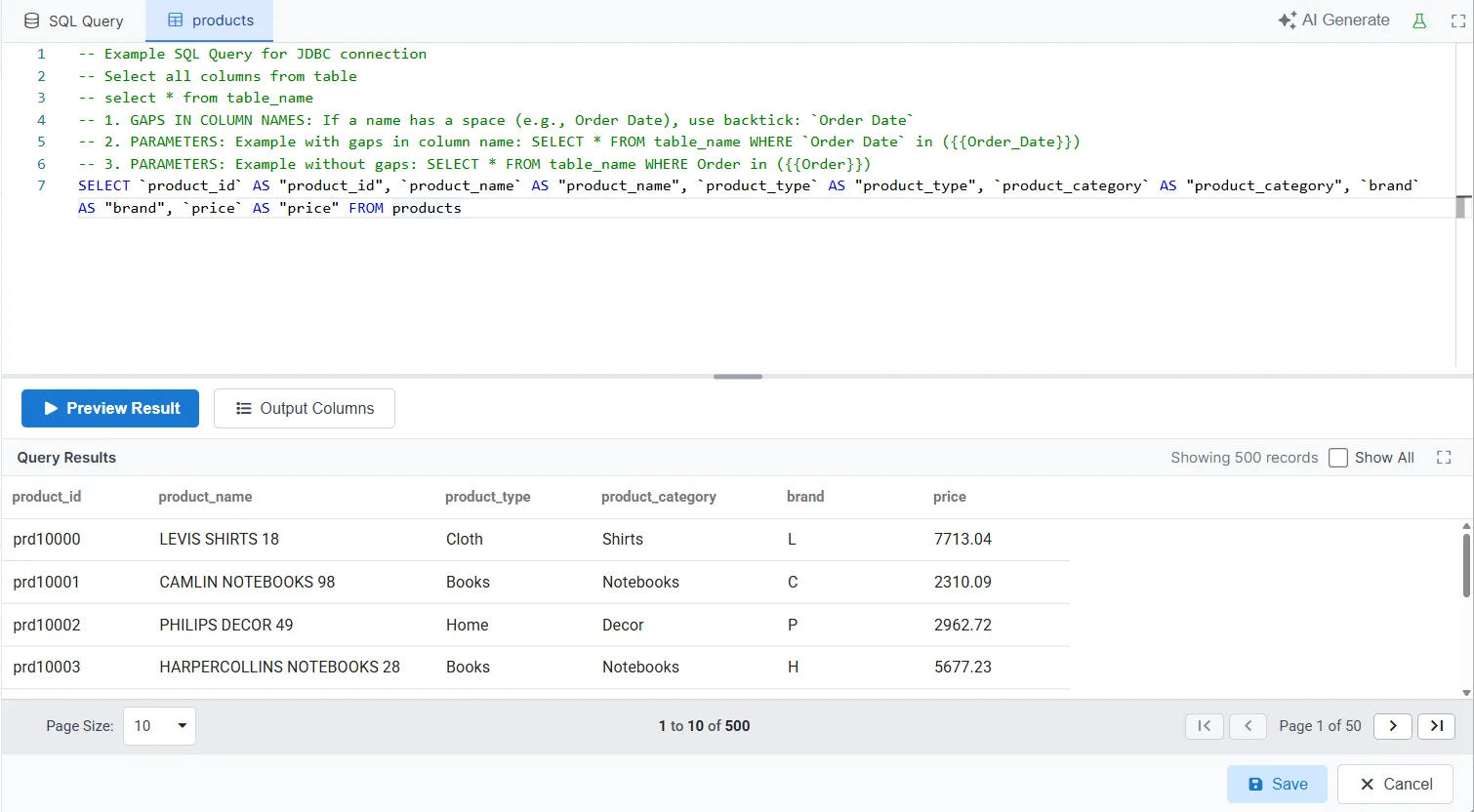The image size is (1474, 812).
Task: Run Preview Result
Action: click(110, 409)
